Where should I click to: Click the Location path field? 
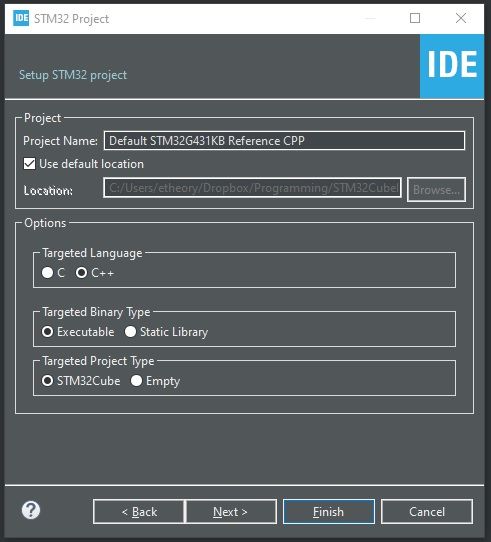[x=252, y=188]
